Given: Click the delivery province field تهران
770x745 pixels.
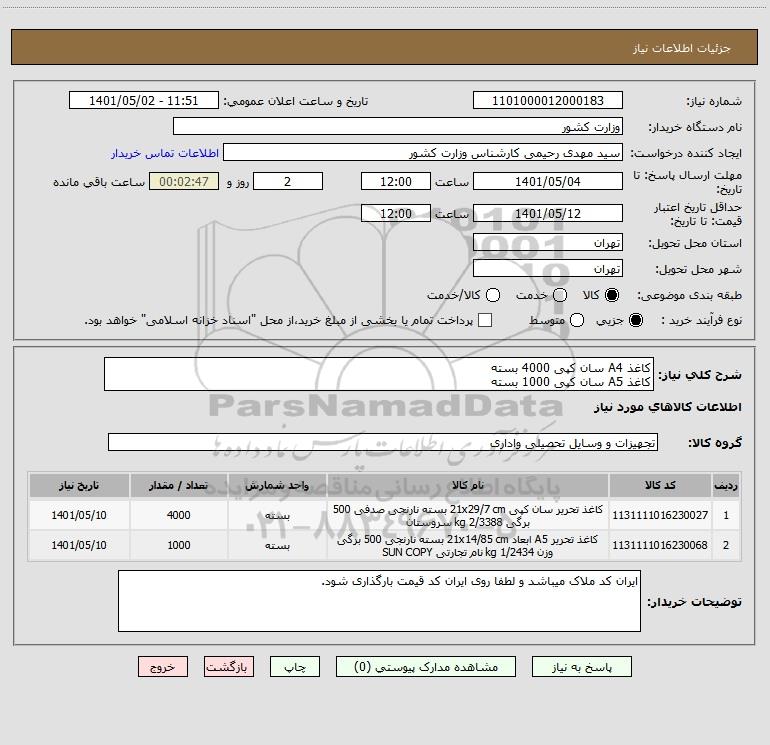Looking at the screenshot, I should tap(548, 242).
